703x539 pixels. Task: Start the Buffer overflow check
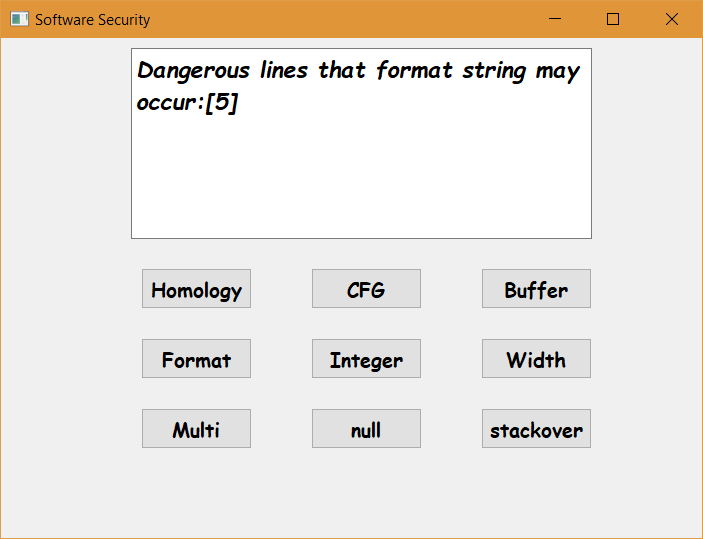[x=536, y=289]
